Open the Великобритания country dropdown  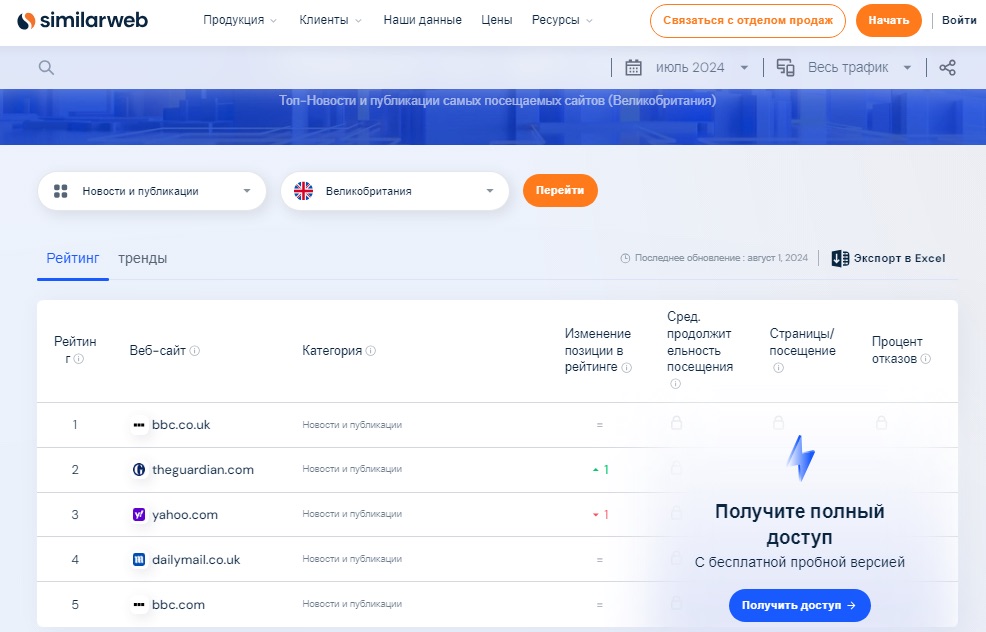click(x=395, y=191)
